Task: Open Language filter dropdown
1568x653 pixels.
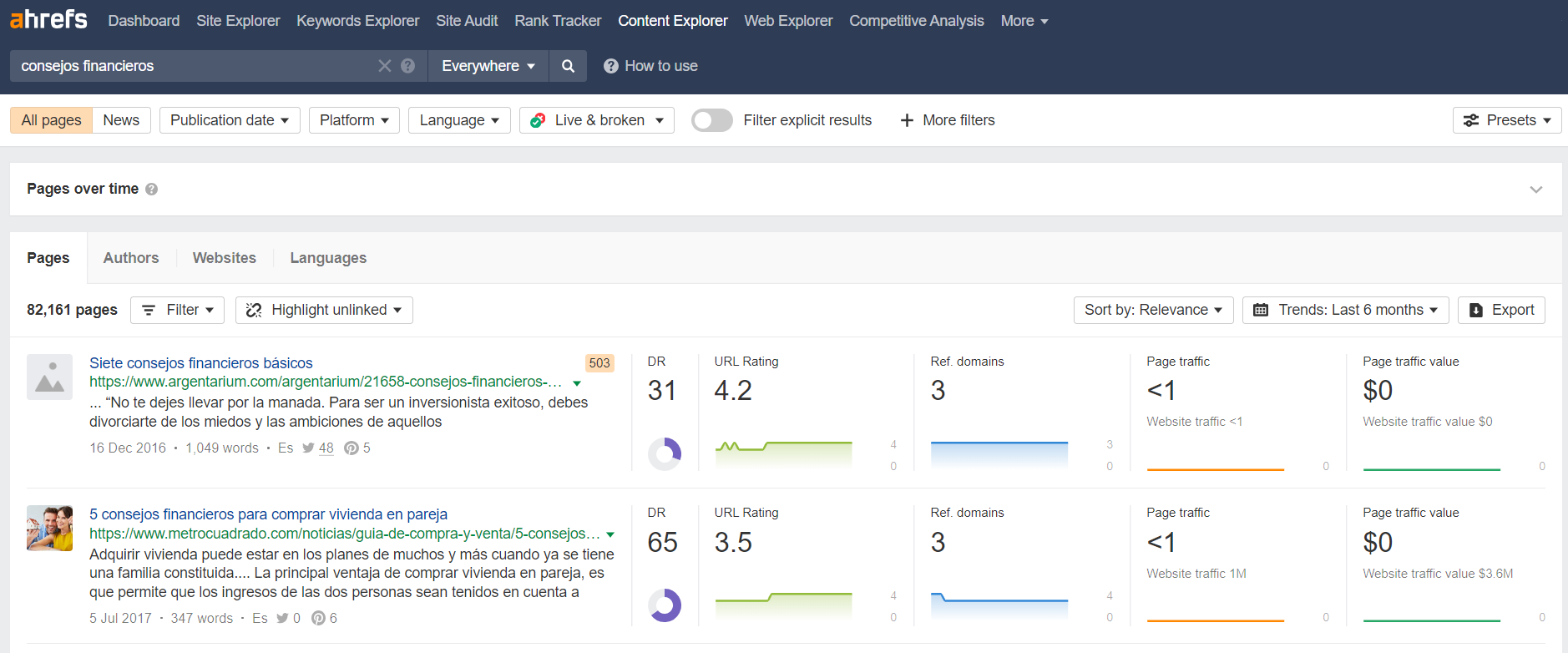Action: tap(459, 120)
